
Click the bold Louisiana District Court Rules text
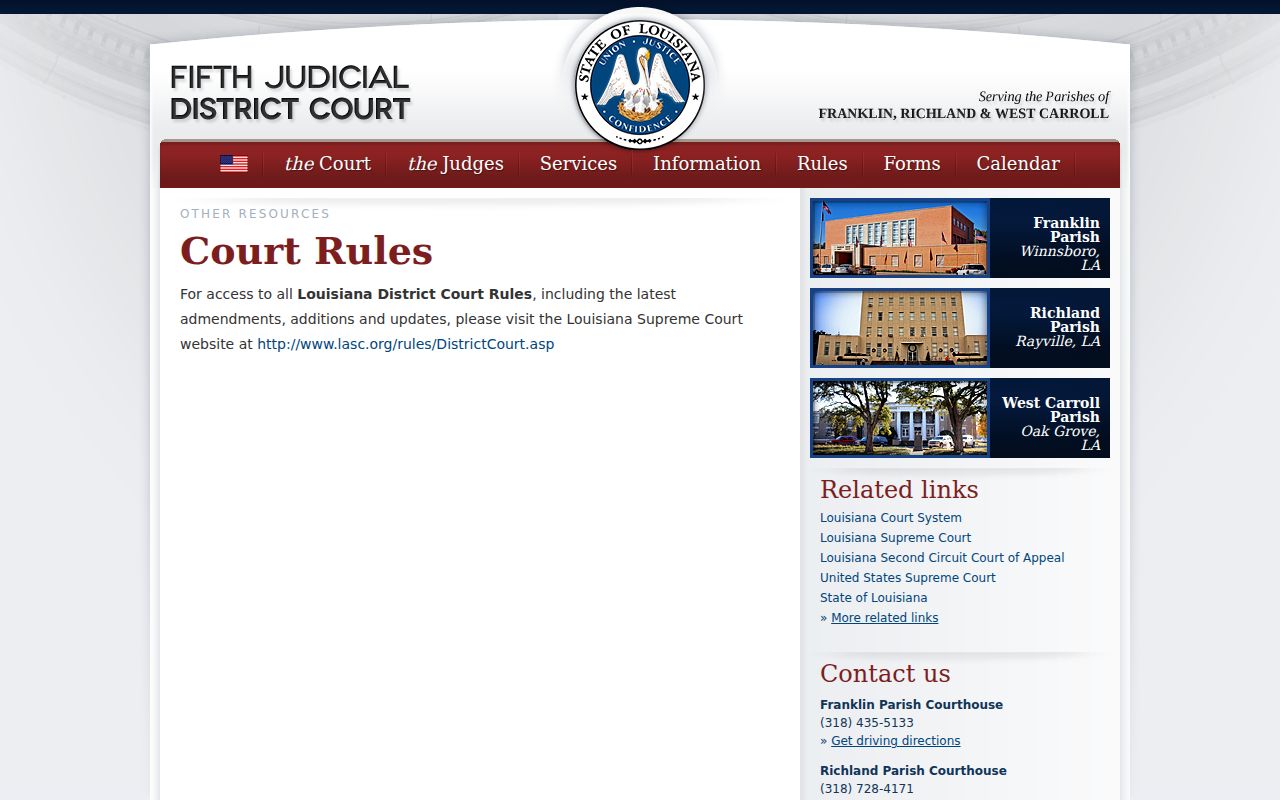tap(414, 294)
